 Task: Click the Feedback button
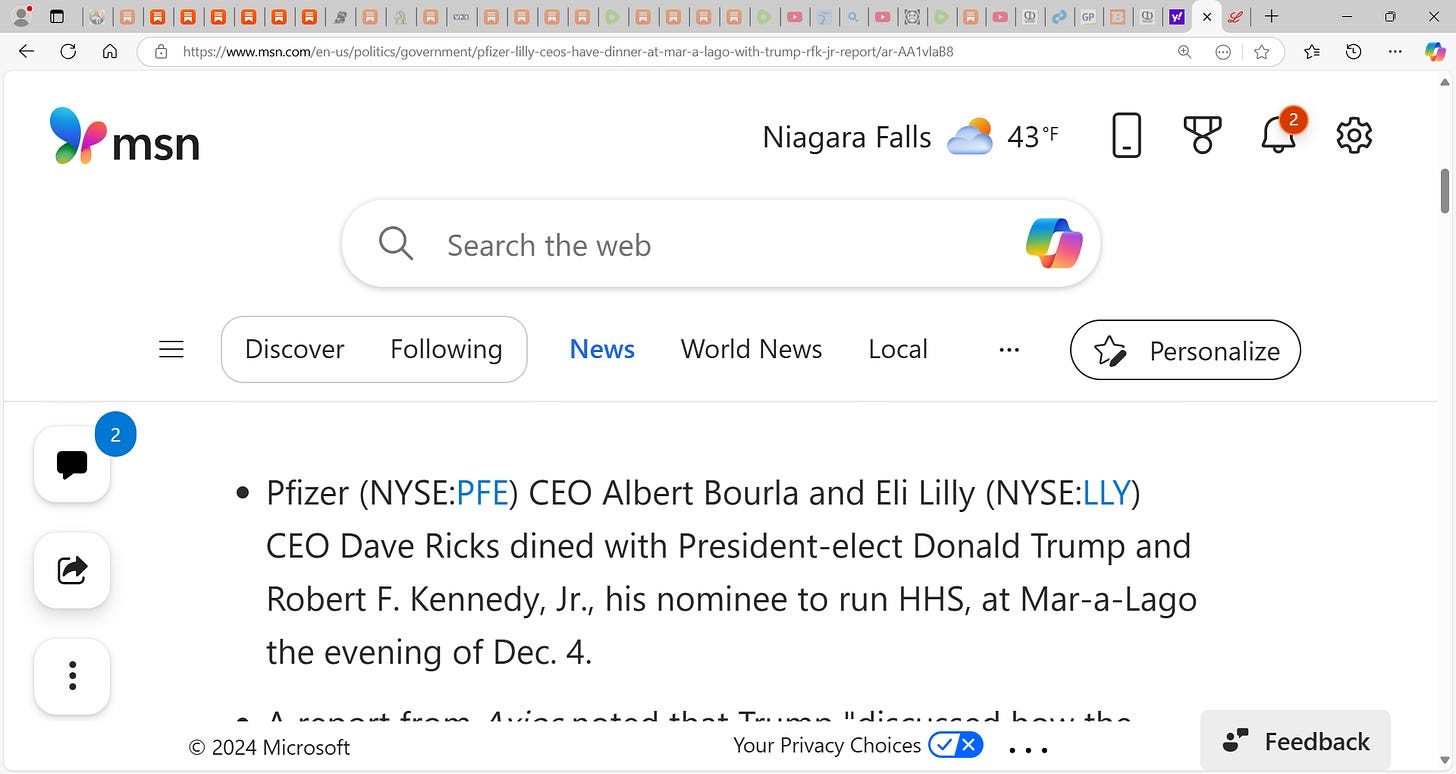(x=1296, y=741)
